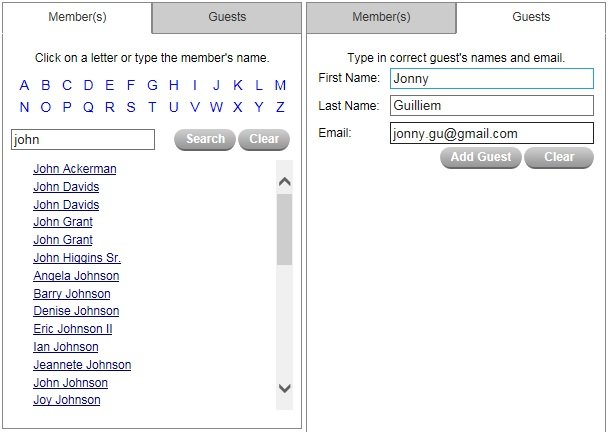Pick Angela Johnson from the member list
The width and height of the screenshot is (608, 432).
click(x=76, y=276)
